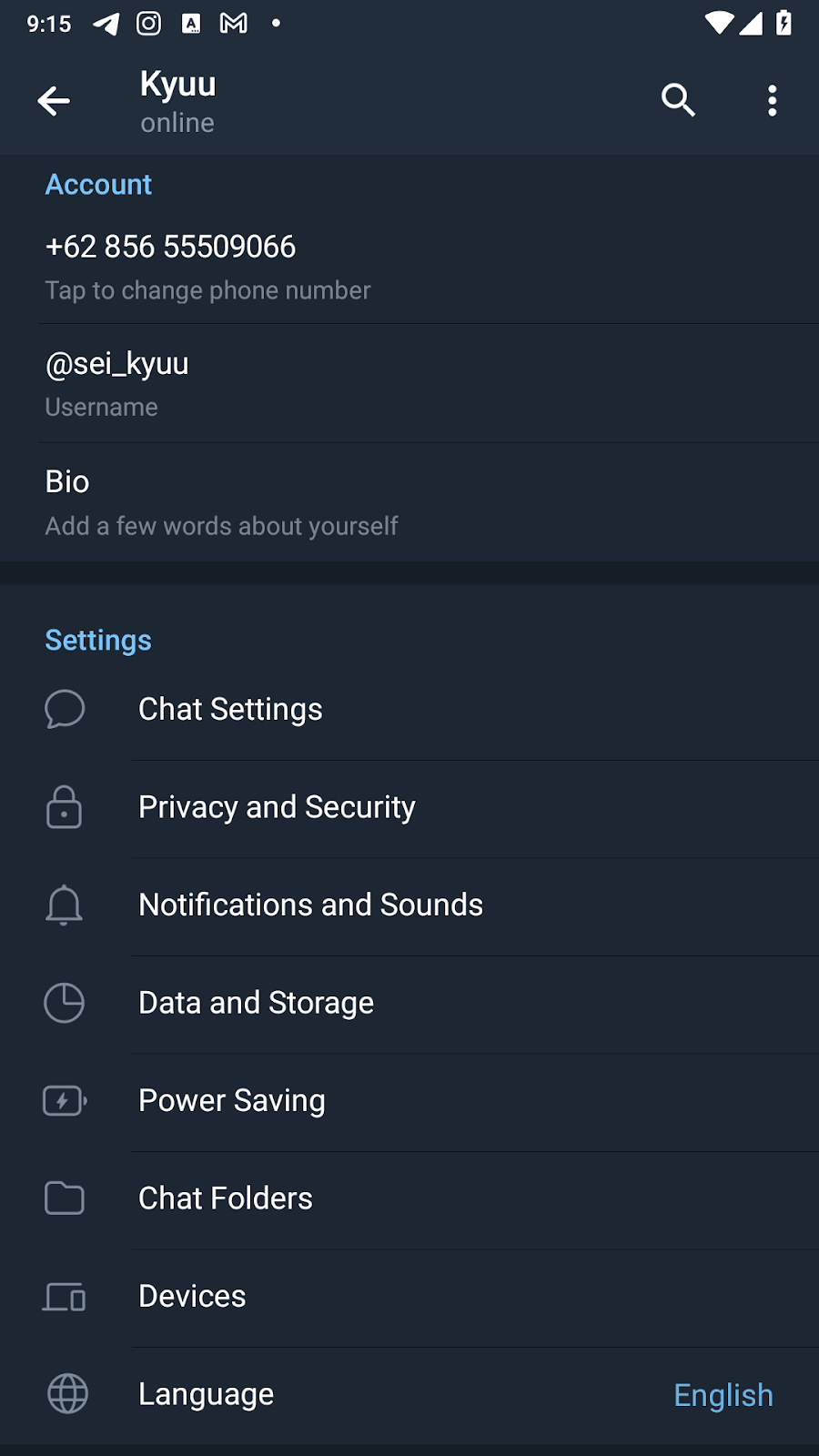This screenshot has width=819, height=1456.
Task: Click the Chat Settings speech bubble icon
Action: (x=65, y=709)
